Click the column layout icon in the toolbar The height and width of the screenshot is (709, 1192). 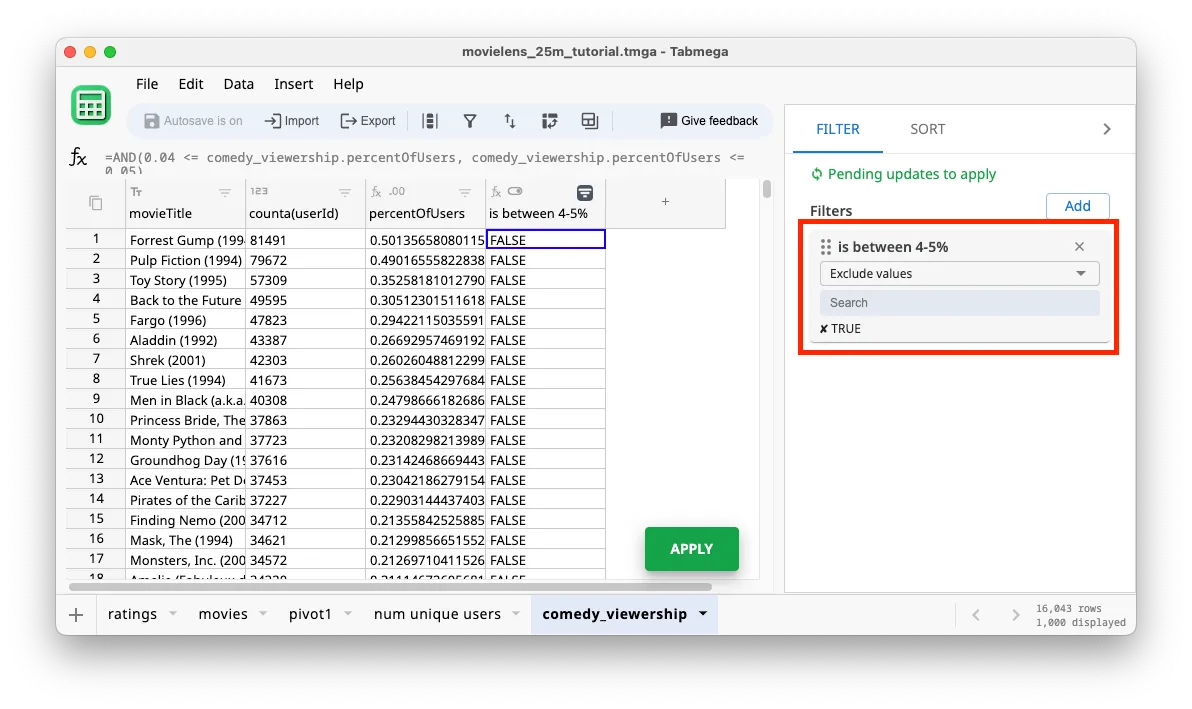[430, 120]
